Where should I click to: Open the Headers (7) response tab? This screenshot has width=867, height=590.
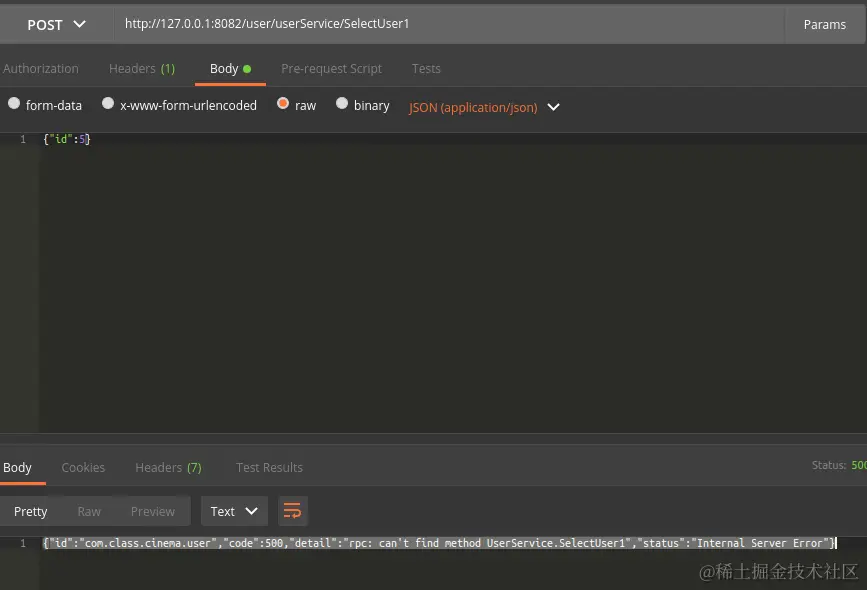tap(168, 467)
